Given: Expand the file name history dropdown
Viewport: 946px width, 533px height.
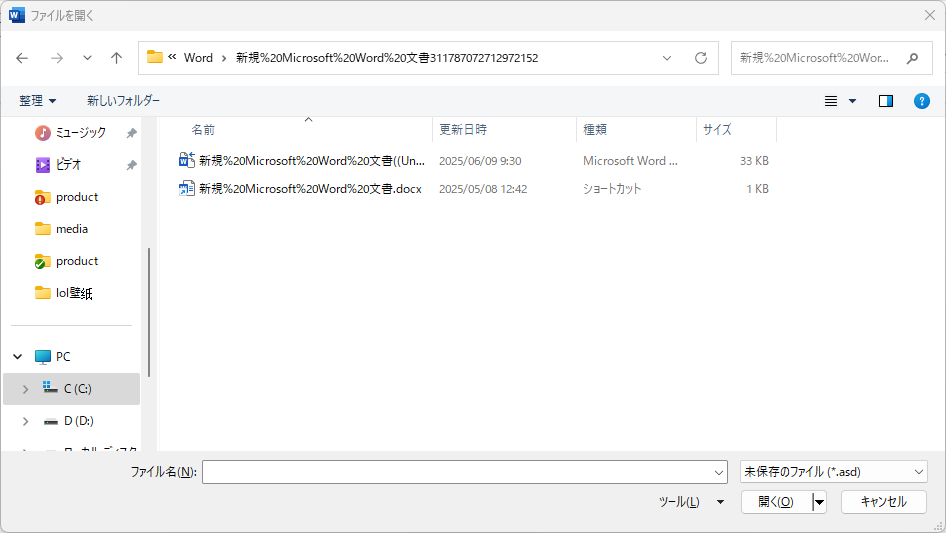Looking at the screenshot, I should [719, 472].
